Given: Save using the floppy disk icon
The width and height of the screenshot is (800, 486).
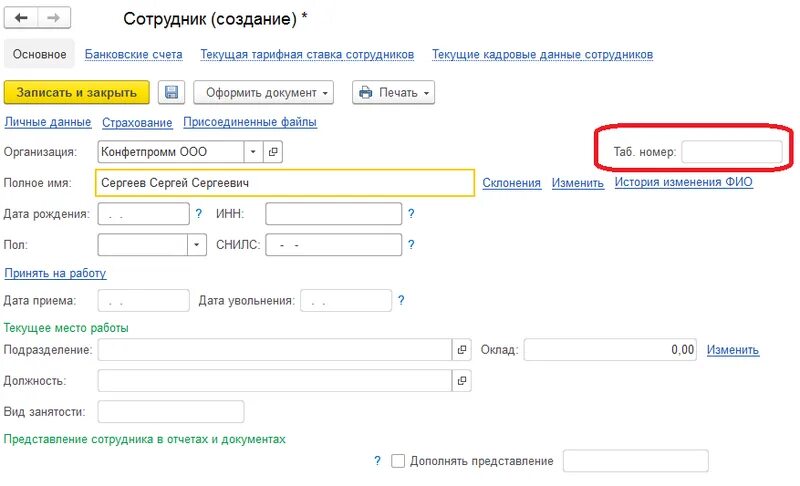Looking at the screenshot, I should coord(171,93).
